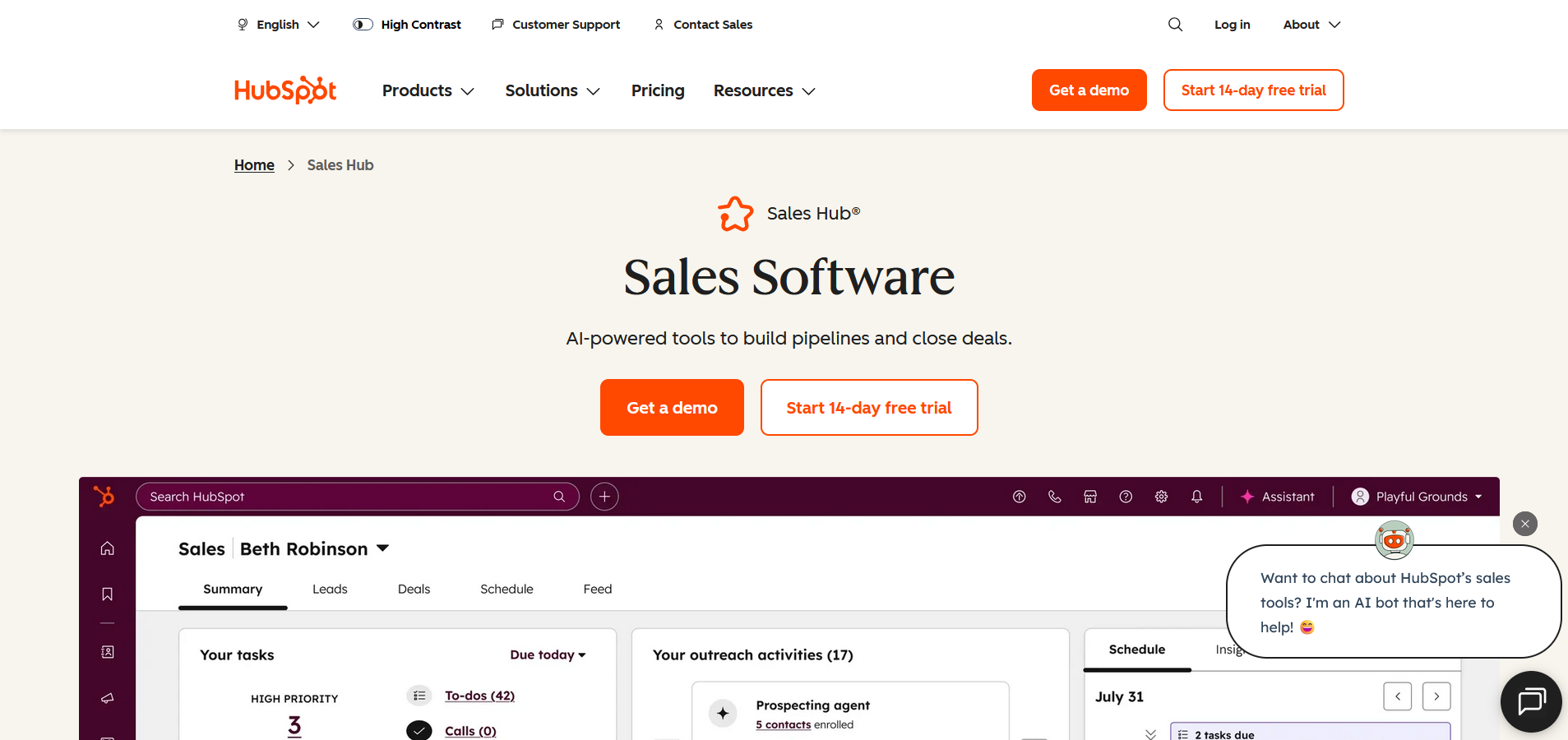Viewport: 1568px width, 740px height.
Task: Open Customer Support link
Action: (556, 25)
